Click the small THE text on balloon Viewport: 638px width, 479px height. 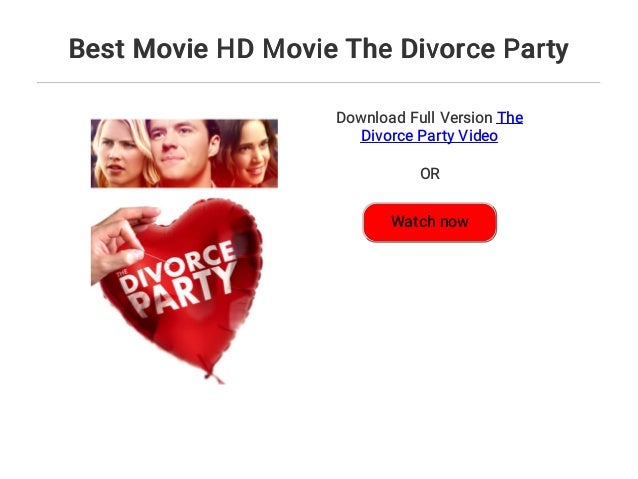122,274
